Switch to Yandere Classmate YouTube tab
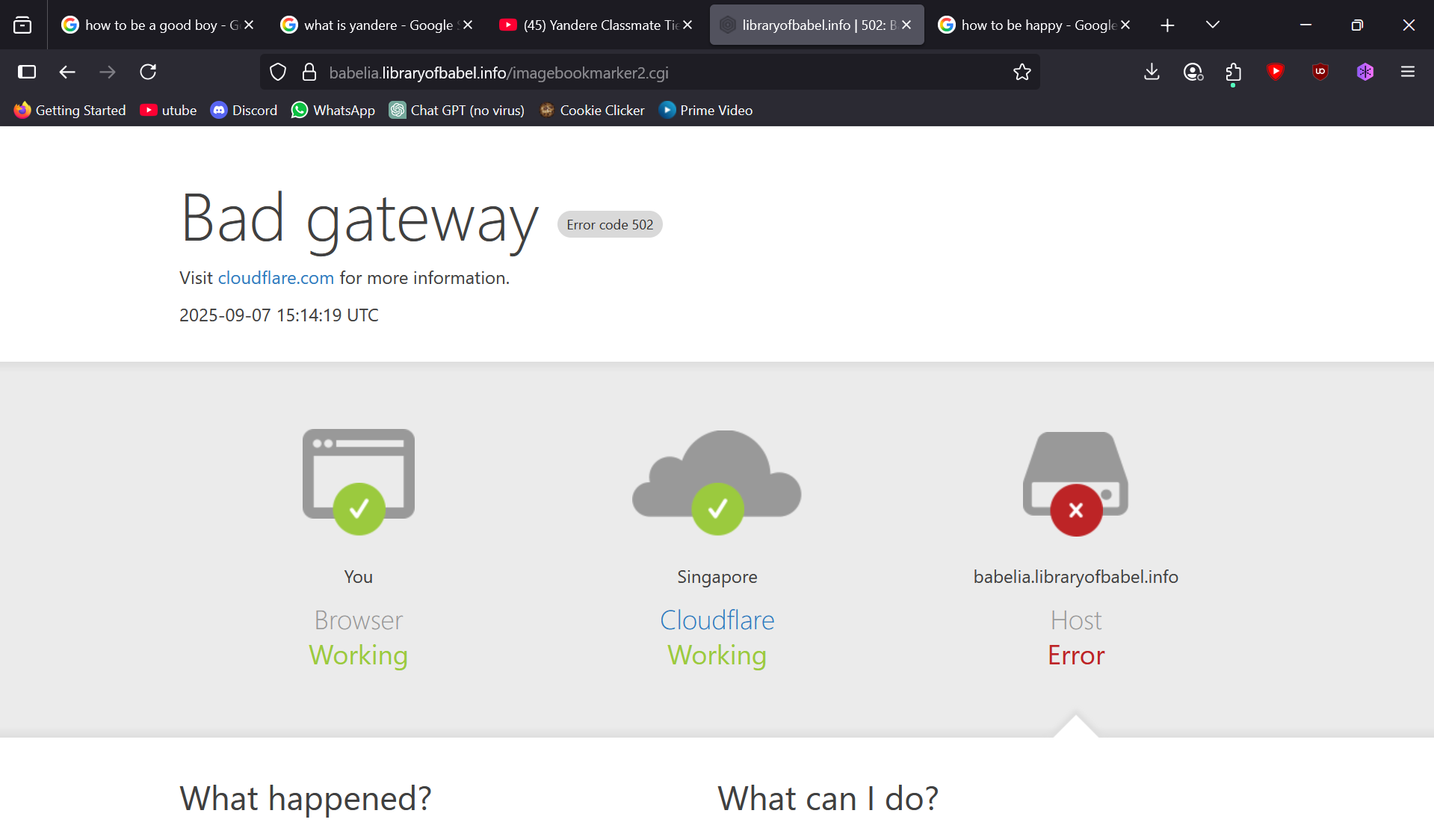Viewport: 1434px width, 840px height. pyautogui.click(x=590, y=25)
